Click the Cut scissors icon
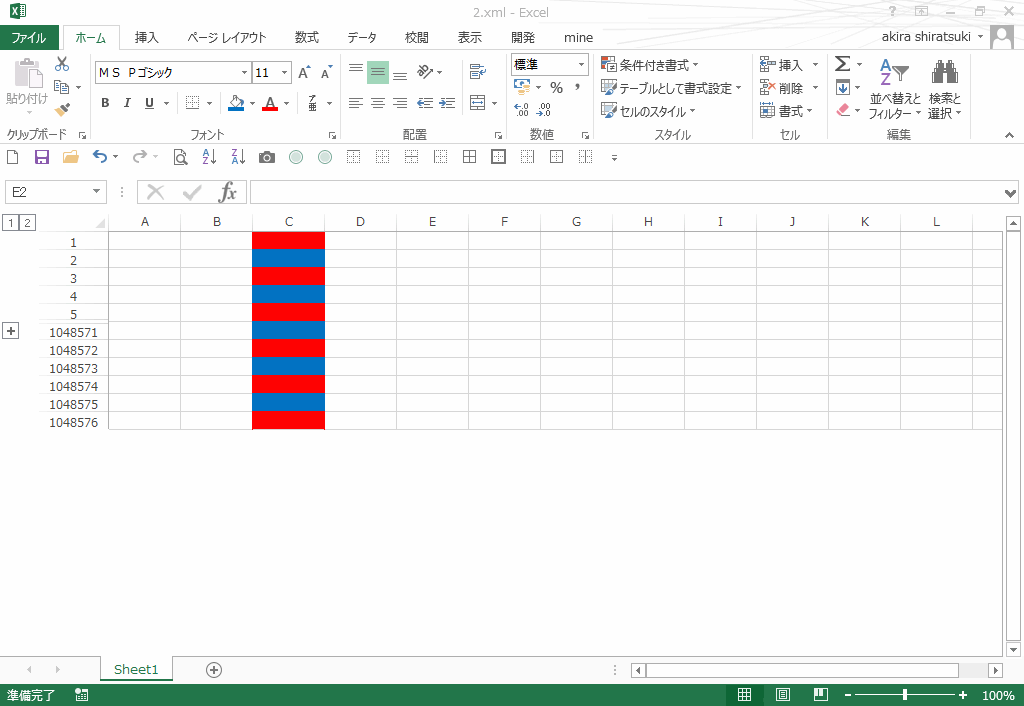 click(x=62, y=64)
